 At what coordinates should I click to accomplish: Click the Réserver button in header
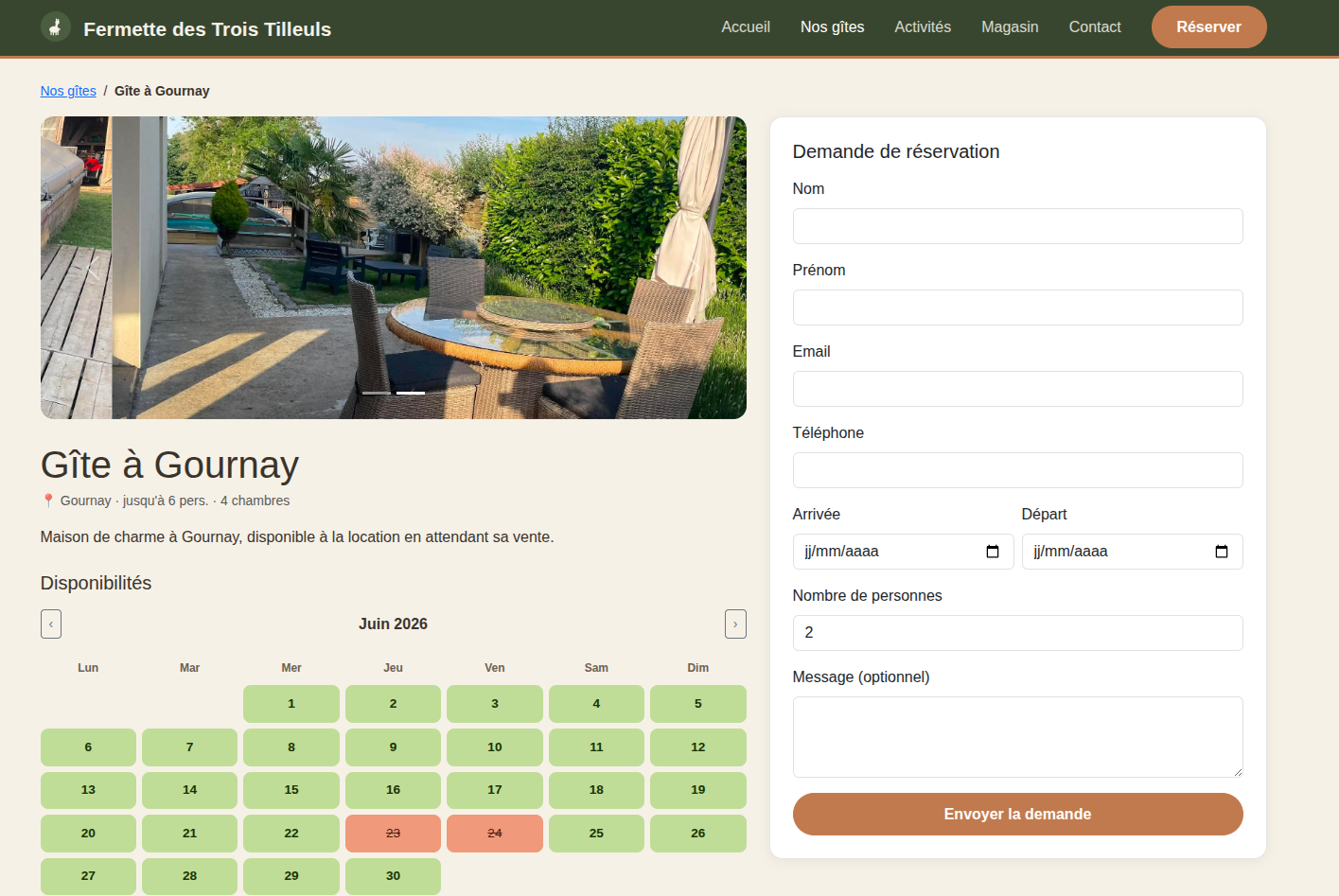pos(1208,27)
